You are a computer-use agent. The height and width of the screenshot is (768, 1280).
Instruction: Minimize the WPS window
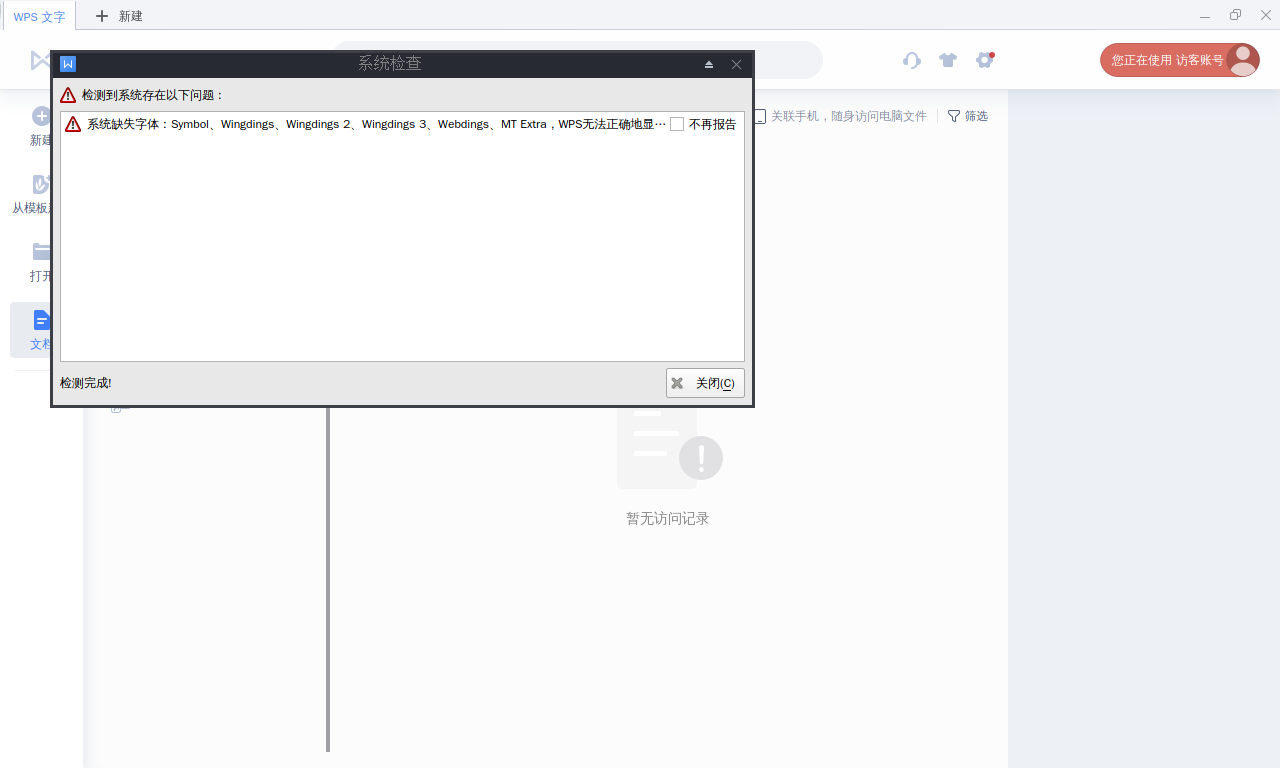(1205, 16)
